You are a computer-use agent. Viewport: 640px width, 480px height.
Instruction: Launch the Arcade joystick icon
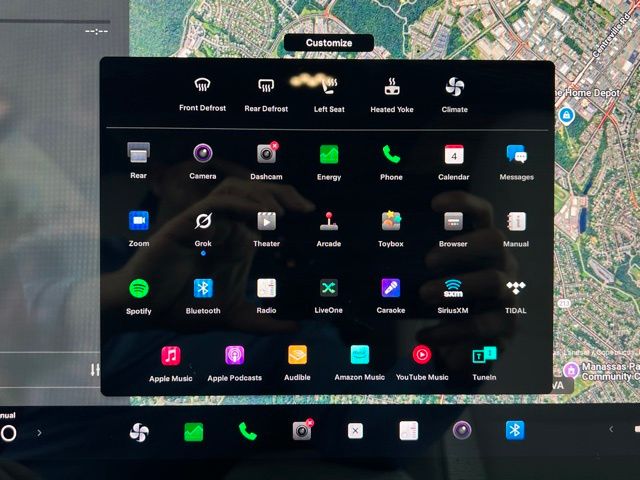tap(329, 222)
